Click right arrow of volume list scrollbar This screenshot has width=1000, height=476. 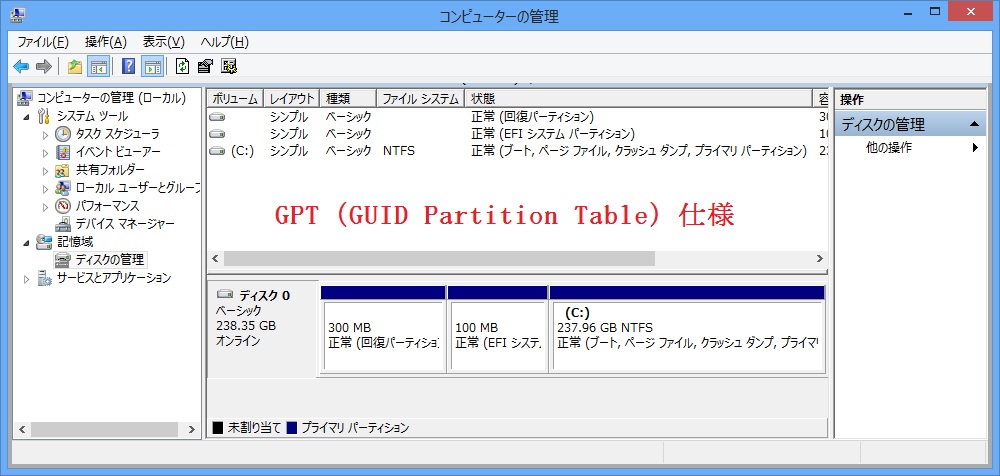pyautogui.click(x=820, y=258)
